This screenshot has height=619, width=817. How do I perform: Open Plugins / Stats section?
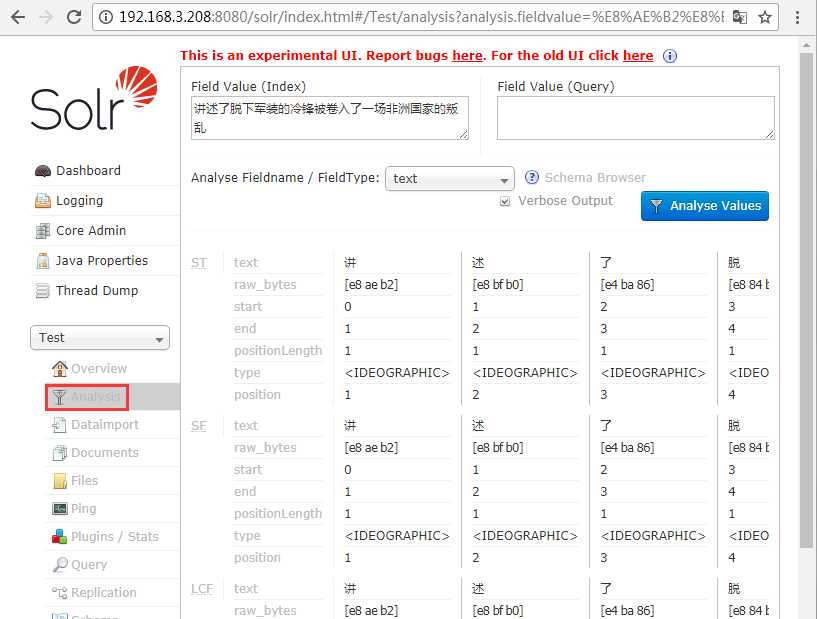click(x=115, y=537)
